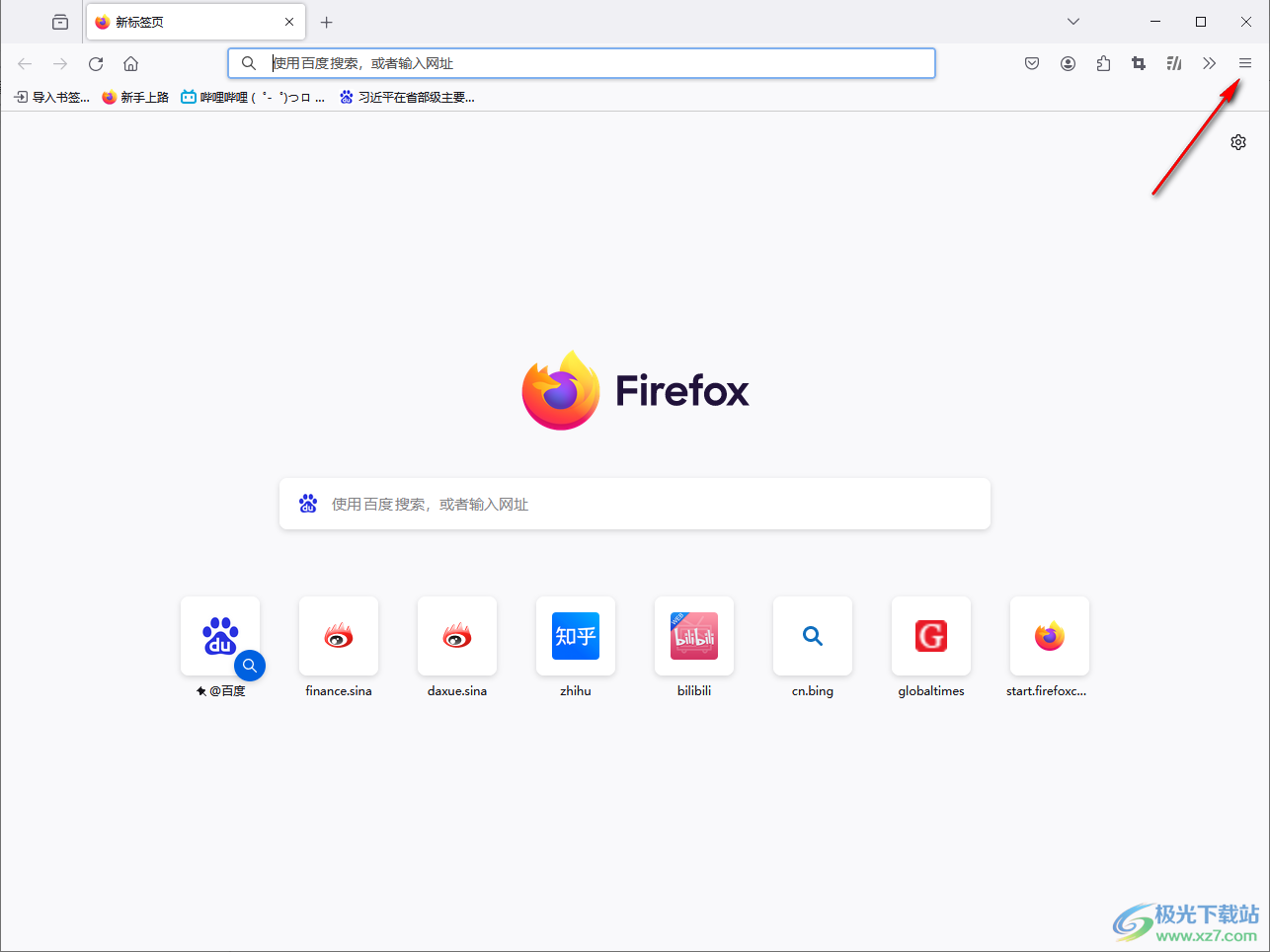Screen dimensions: 1270x952
Task: Close the 新标签页 tab
Action: click(x=289, y=22)
